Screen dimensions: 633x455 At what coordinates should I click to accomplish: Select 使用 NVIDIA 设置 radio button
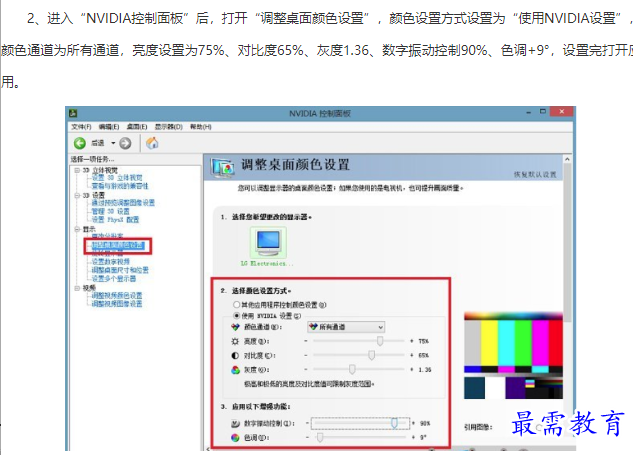[236, 315]
